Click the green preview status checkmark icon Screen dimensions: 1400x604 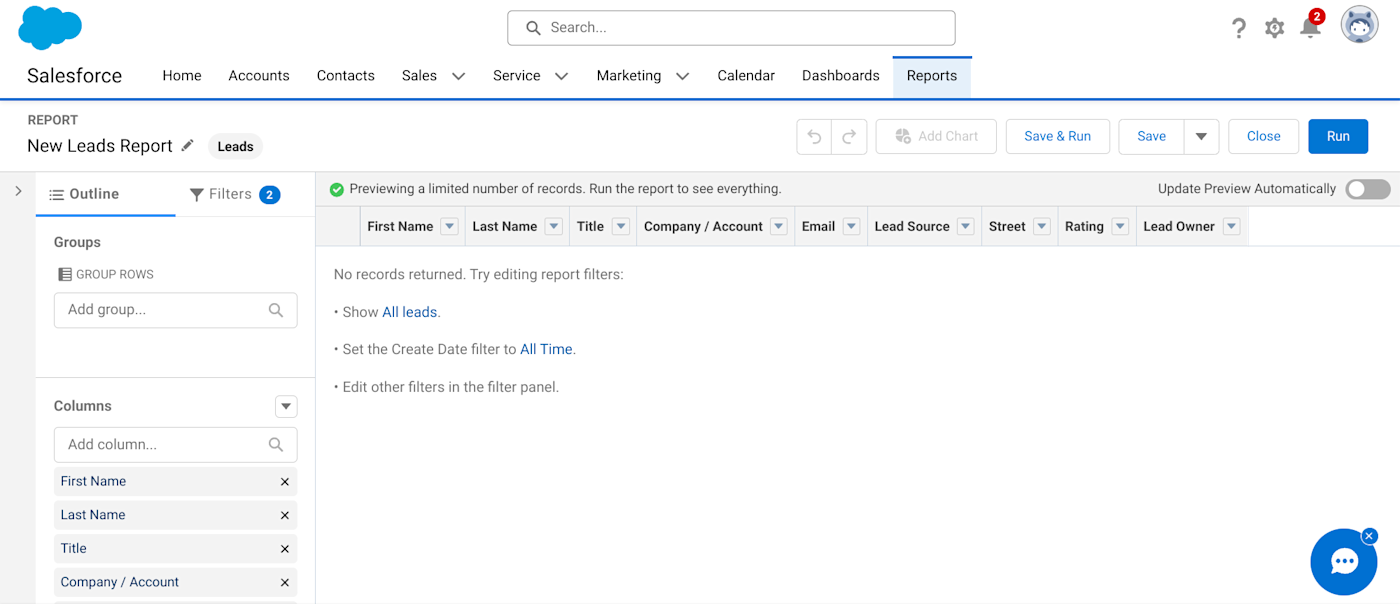click(337, 189)
